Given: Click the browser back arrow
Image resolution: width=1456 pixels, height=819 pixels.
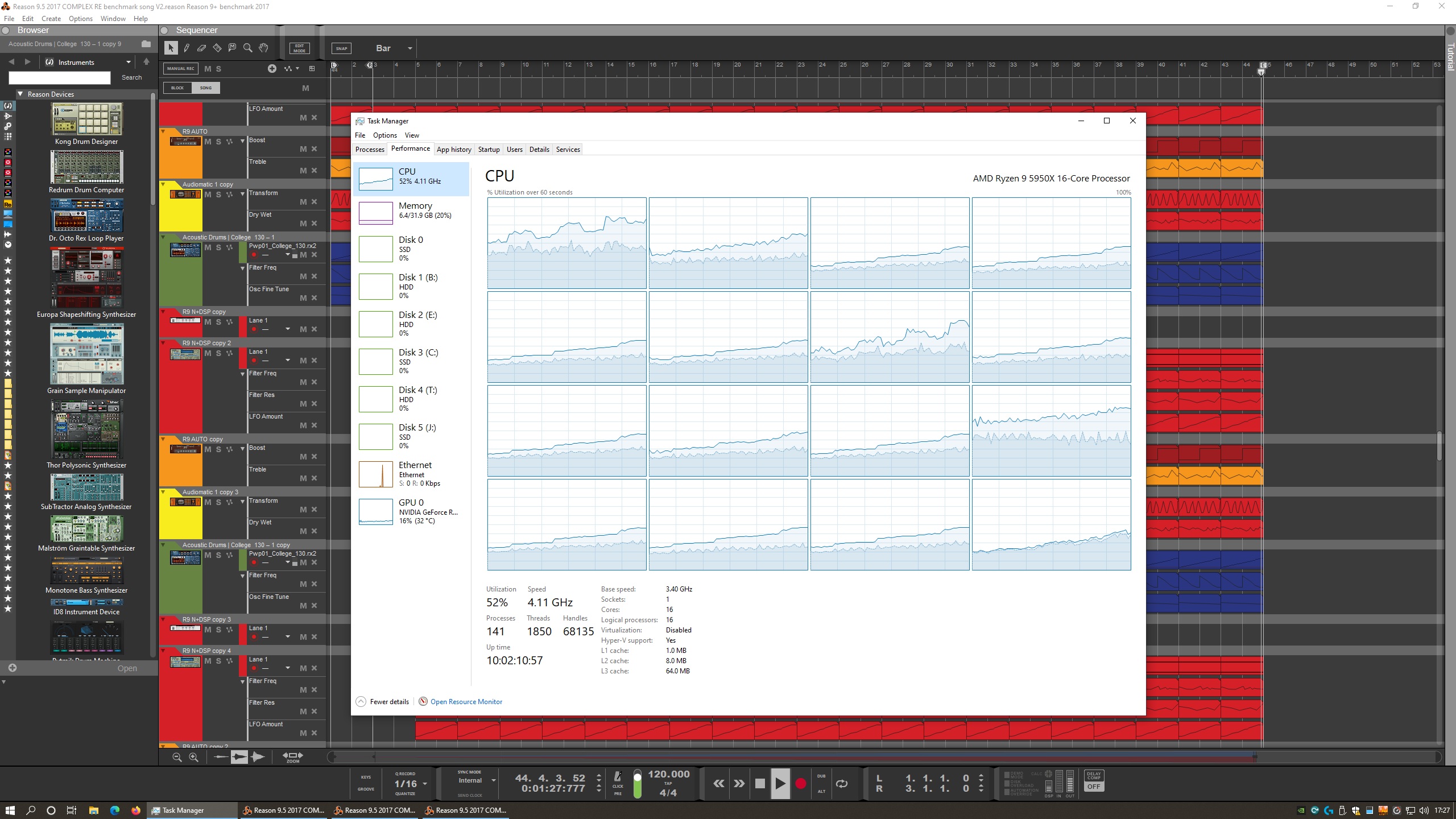Looking at the screenshot, I should pyautogui.click(x=11, y=62).
